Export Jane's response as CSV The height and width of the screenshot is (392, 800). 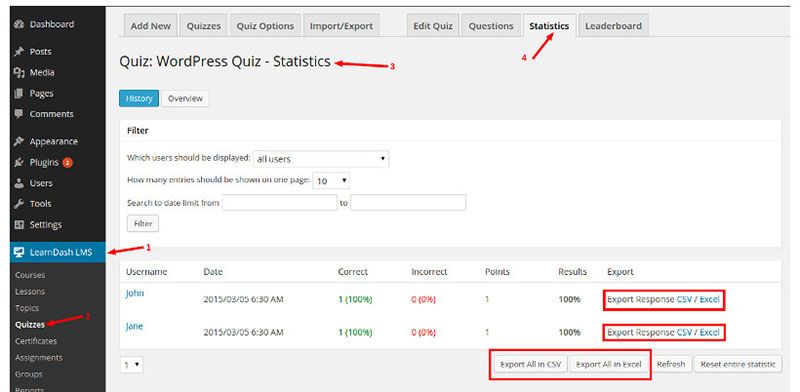(684, 333)
